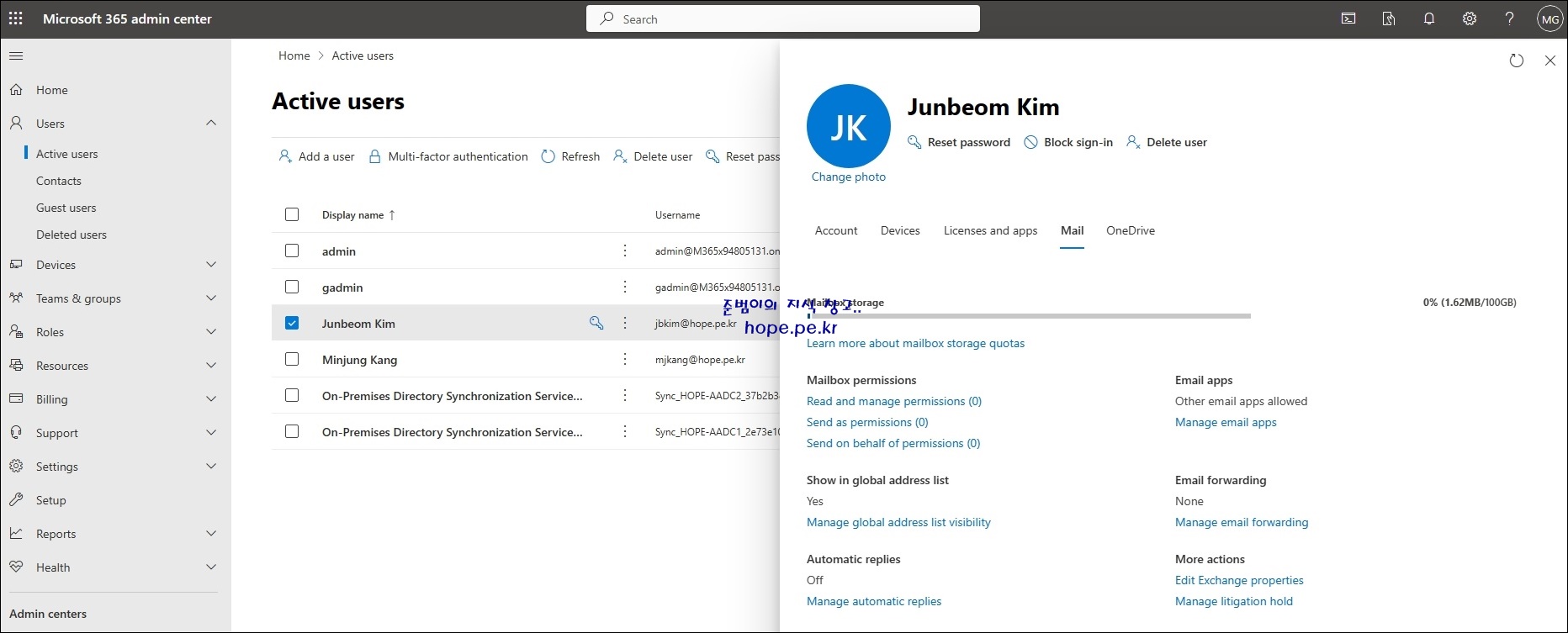Screen dimensions: 1568x633
Task: Open the notifications bell icon
Action: click(x=1429, y=18)
